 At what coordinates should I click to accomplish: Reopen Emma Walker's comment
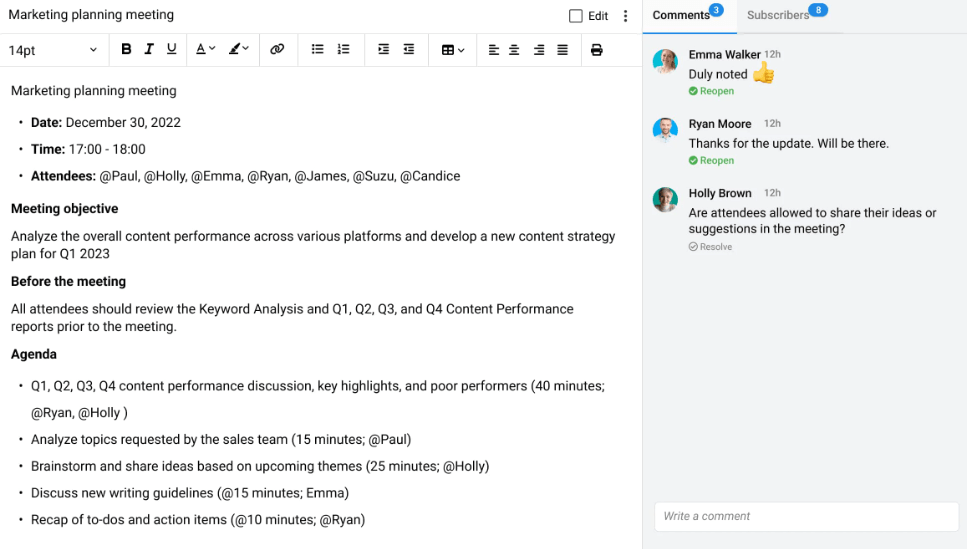(x=711, y=91)
